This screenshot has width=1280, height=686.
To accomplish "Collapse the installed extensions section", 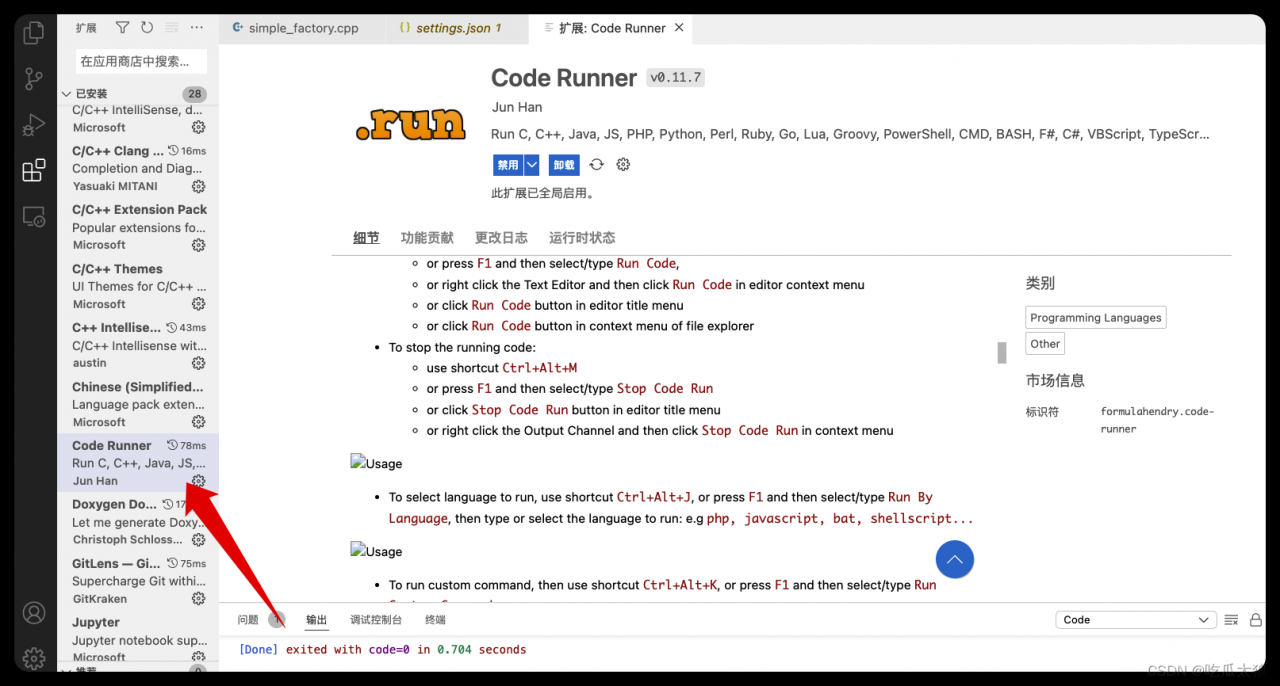I will click(x=66, y=94).
